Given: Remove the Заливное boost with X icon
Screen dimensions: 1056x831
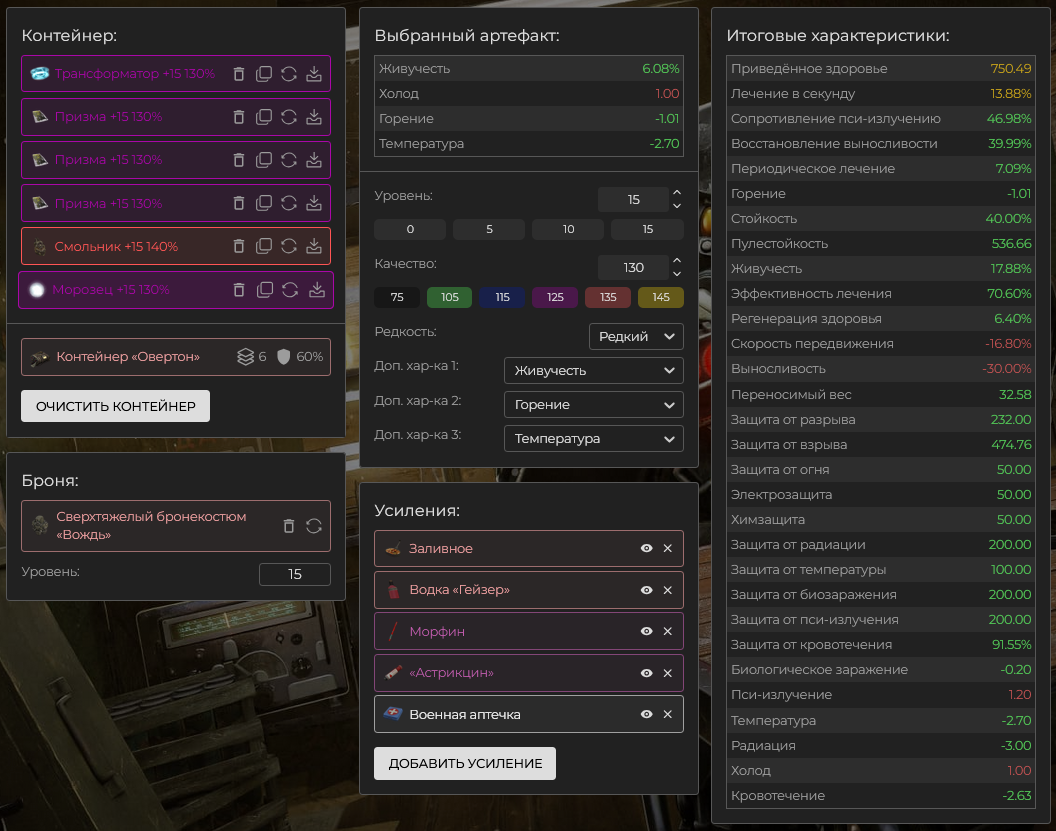Looking at the screenshot, I should (667, 549).
